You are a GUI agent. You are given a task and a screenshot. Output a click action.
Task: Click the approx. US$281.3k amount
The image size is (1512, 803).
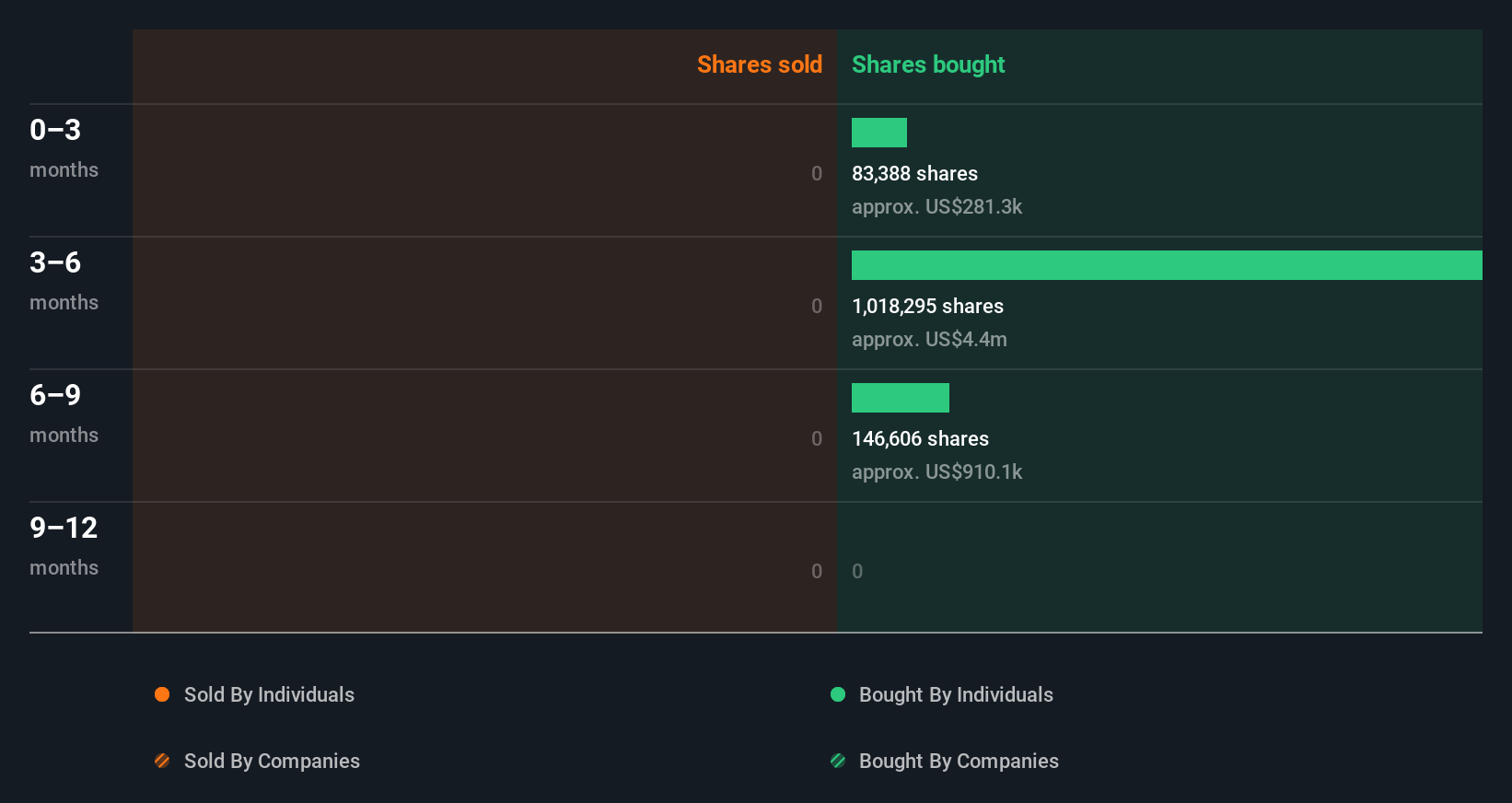[936, 206]
